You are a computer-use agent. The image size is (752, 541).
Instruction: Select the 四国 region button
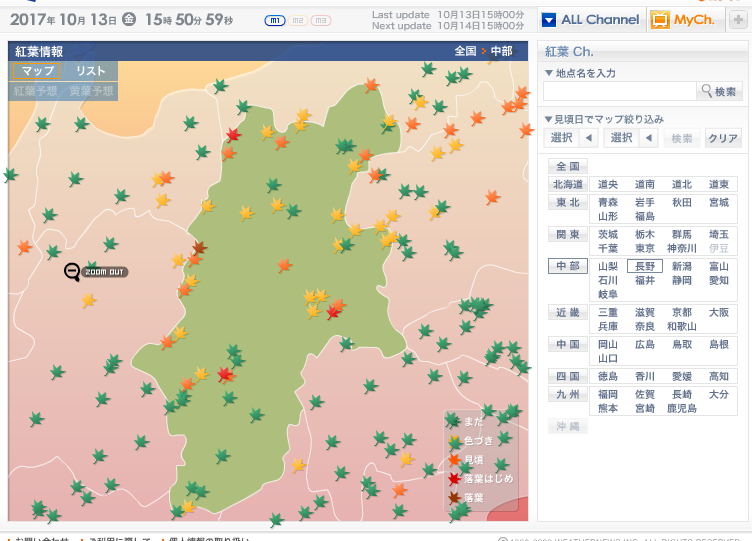click(568, 376)
